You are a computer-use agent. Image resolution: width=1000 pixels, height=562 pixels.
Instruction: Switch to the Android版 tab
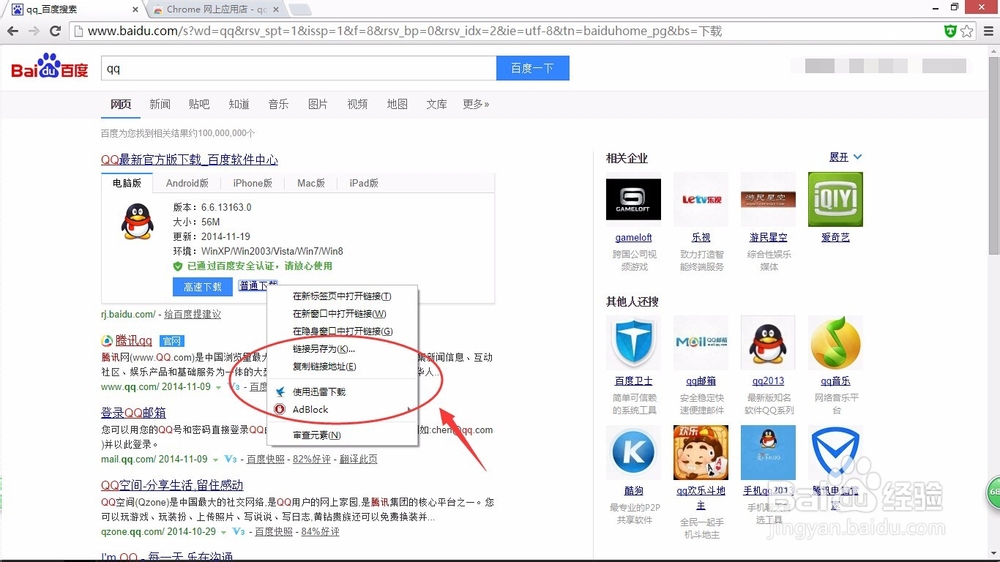187,183
